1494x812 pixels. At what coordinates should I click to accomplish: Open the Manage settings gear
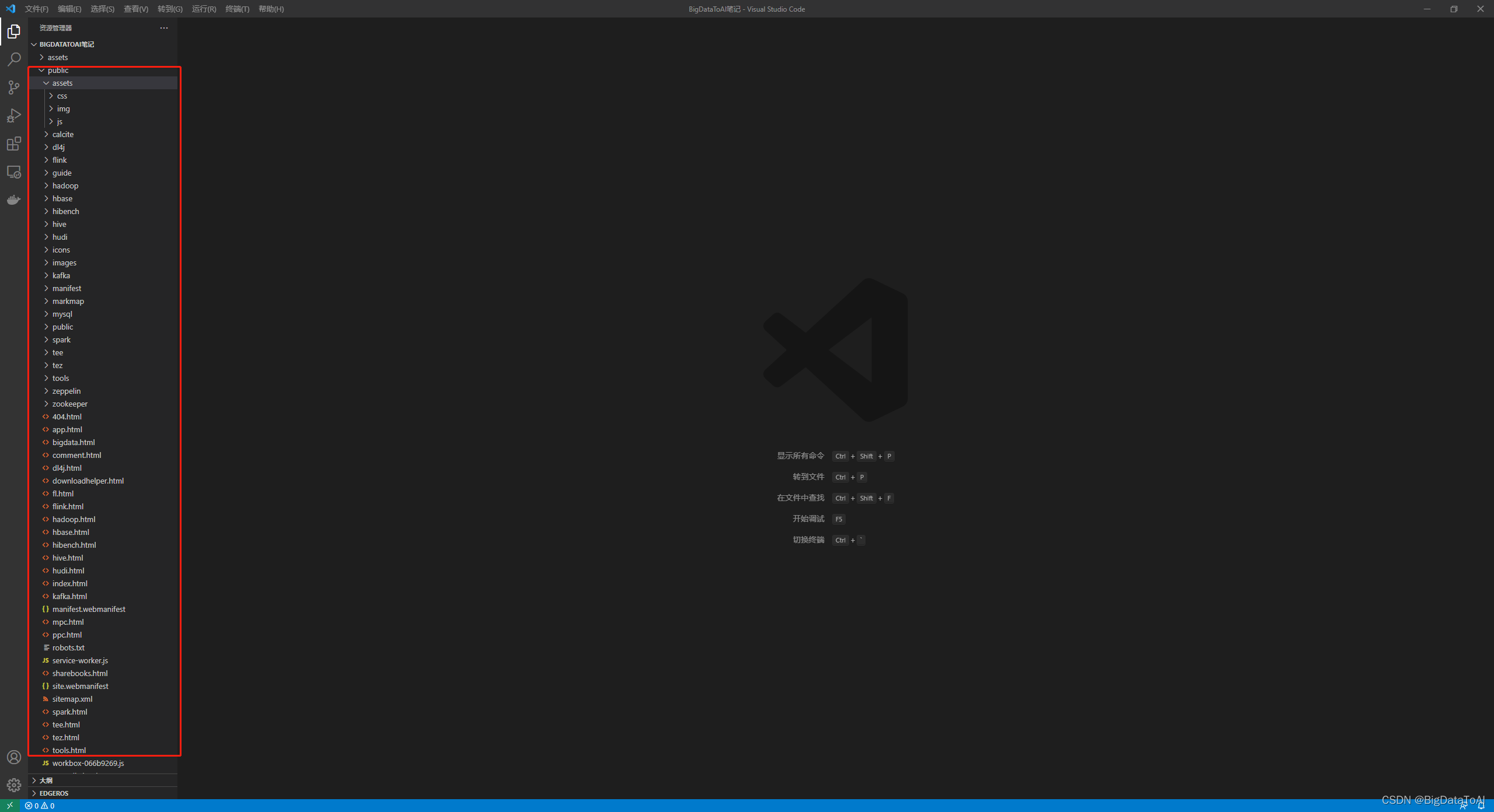pyautogui.click(x=14, y=785)
